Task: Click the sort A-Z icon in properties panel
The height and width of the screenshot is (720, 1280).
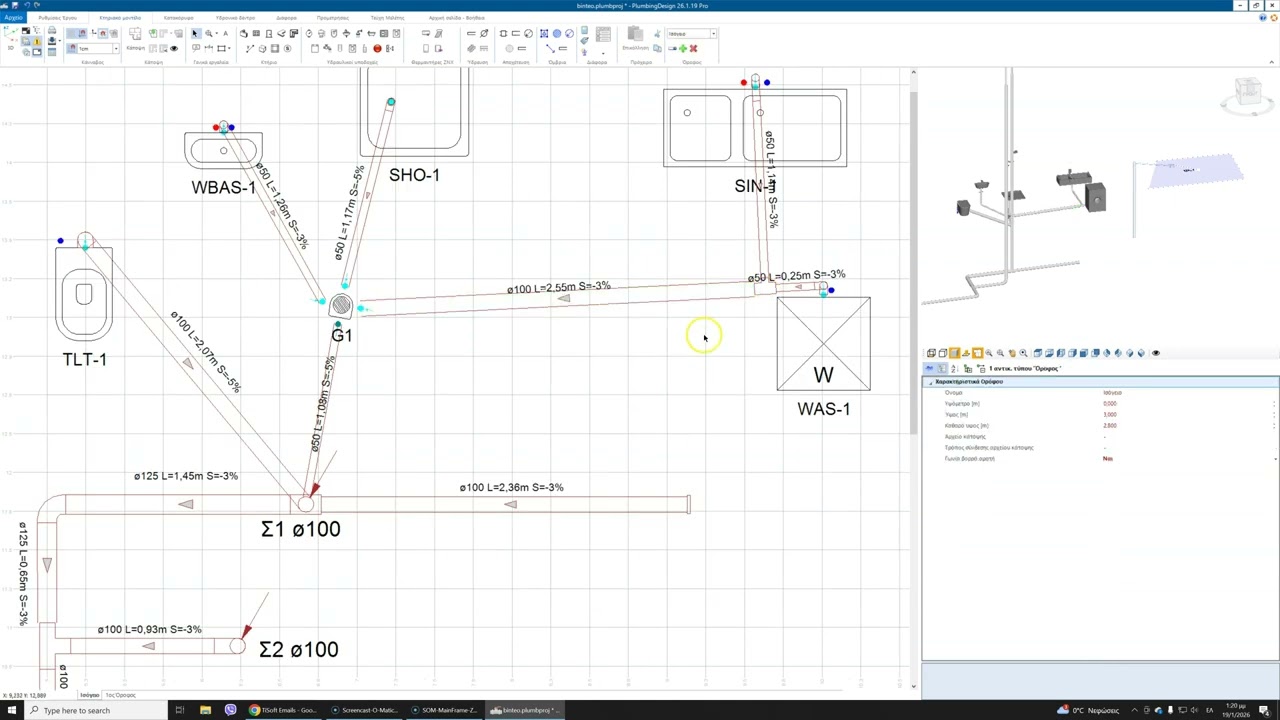Action: [x=954, y=368]
